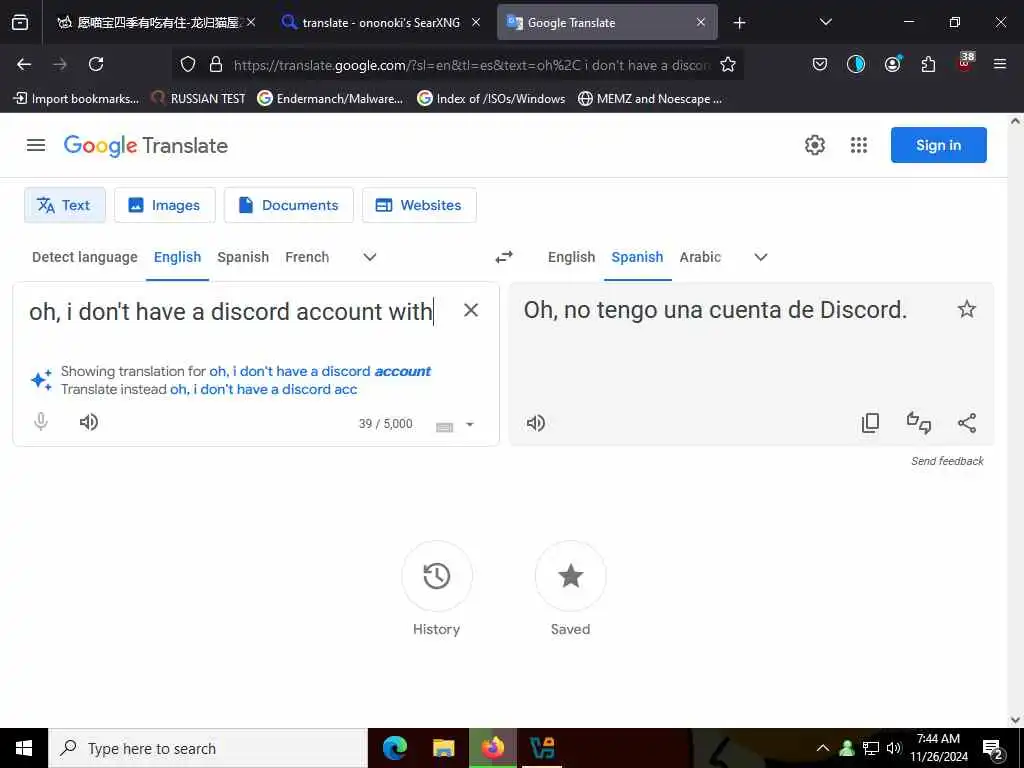This screenshot has height=768, width=1024.
Task: Open Google Translate settings gear
Action: 814,145
